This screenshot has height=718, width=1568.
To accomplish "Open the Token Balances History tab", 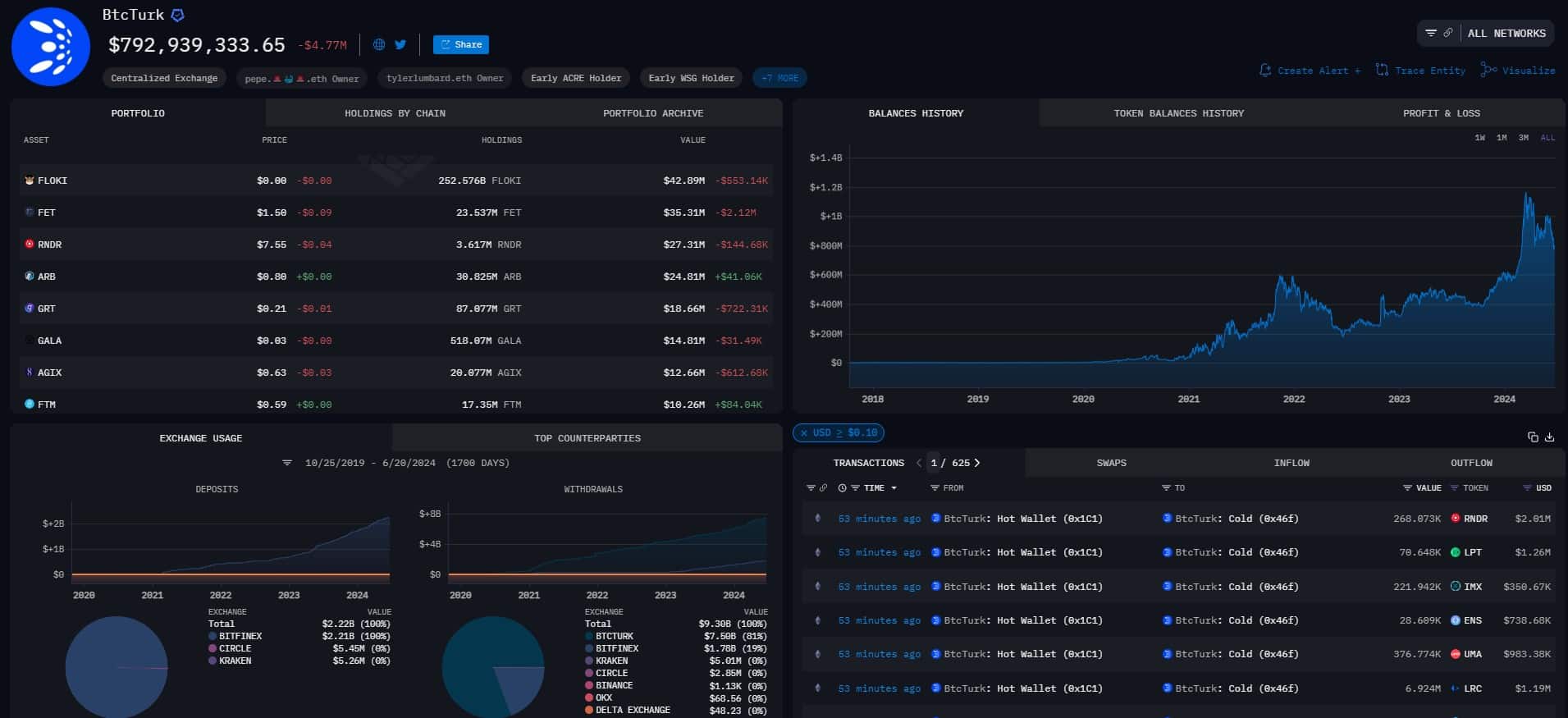I will pos(1178,113).
